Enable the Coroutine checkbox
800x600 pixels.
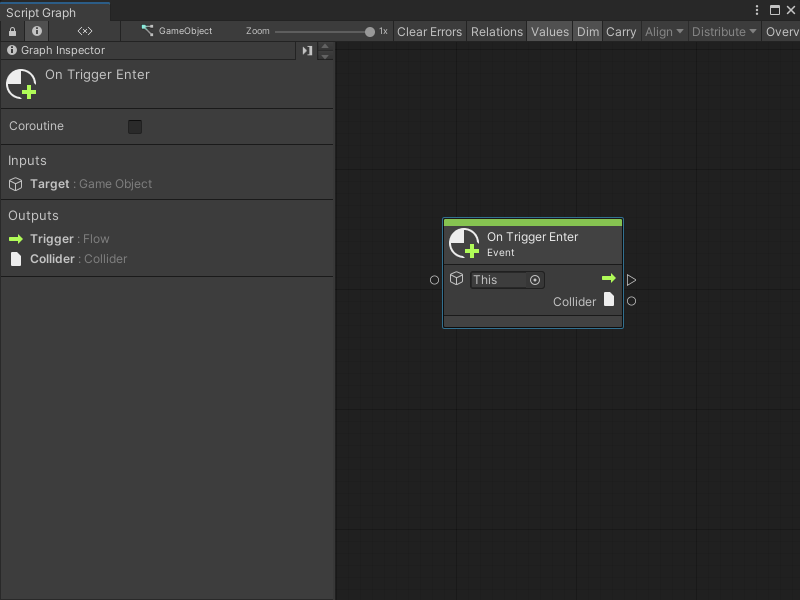tap(136, 126)
